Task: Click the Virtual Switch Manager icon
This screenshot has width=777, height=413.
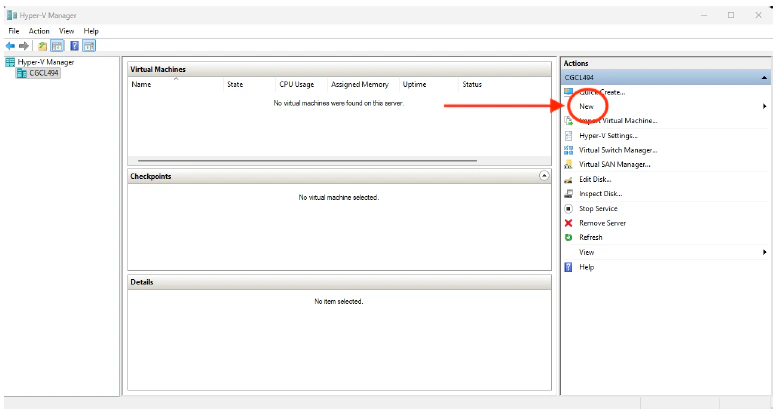Action: point(568,150)
